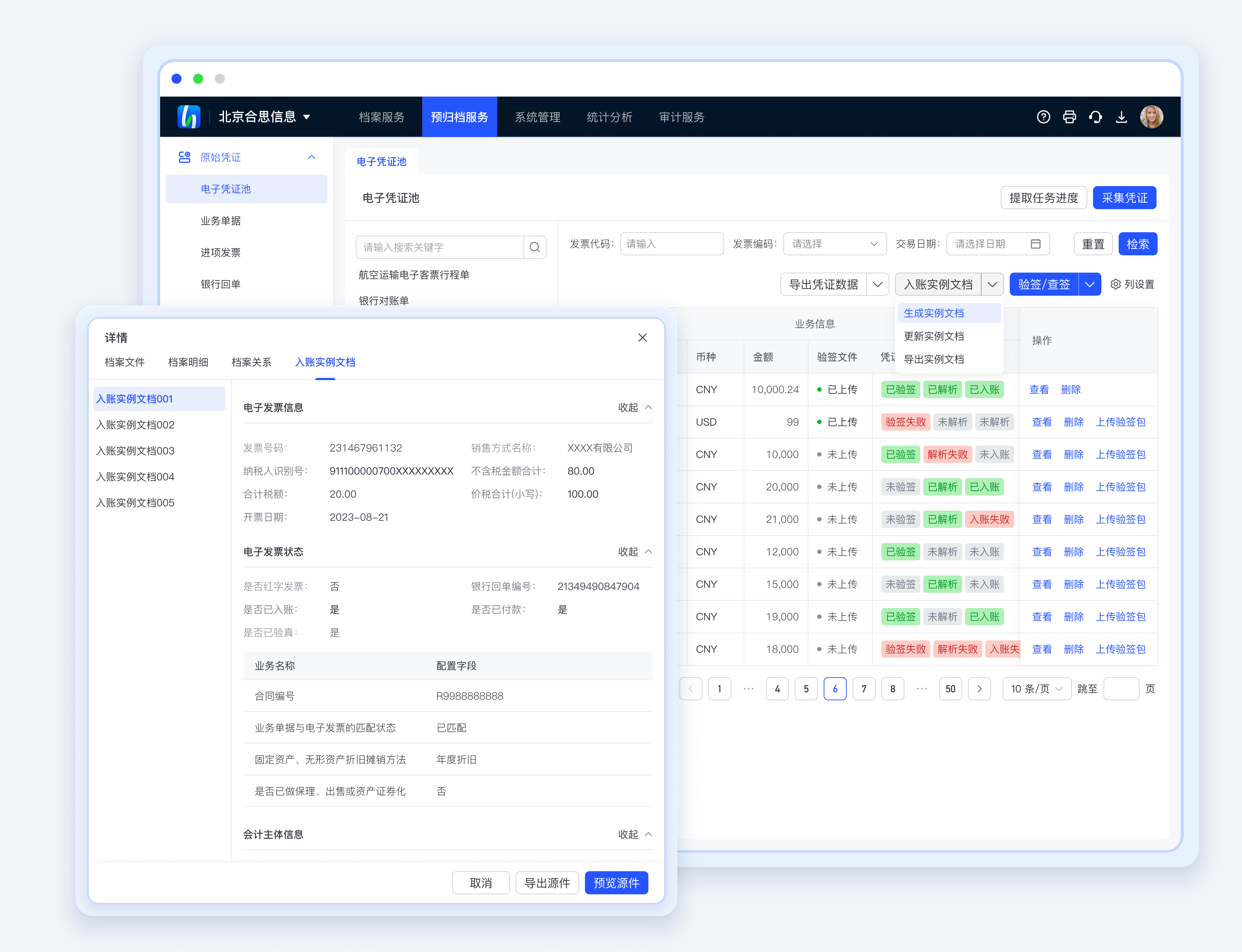Click calendar icon in transaction date field
Screen dimensions: 1242x952
1036,244
